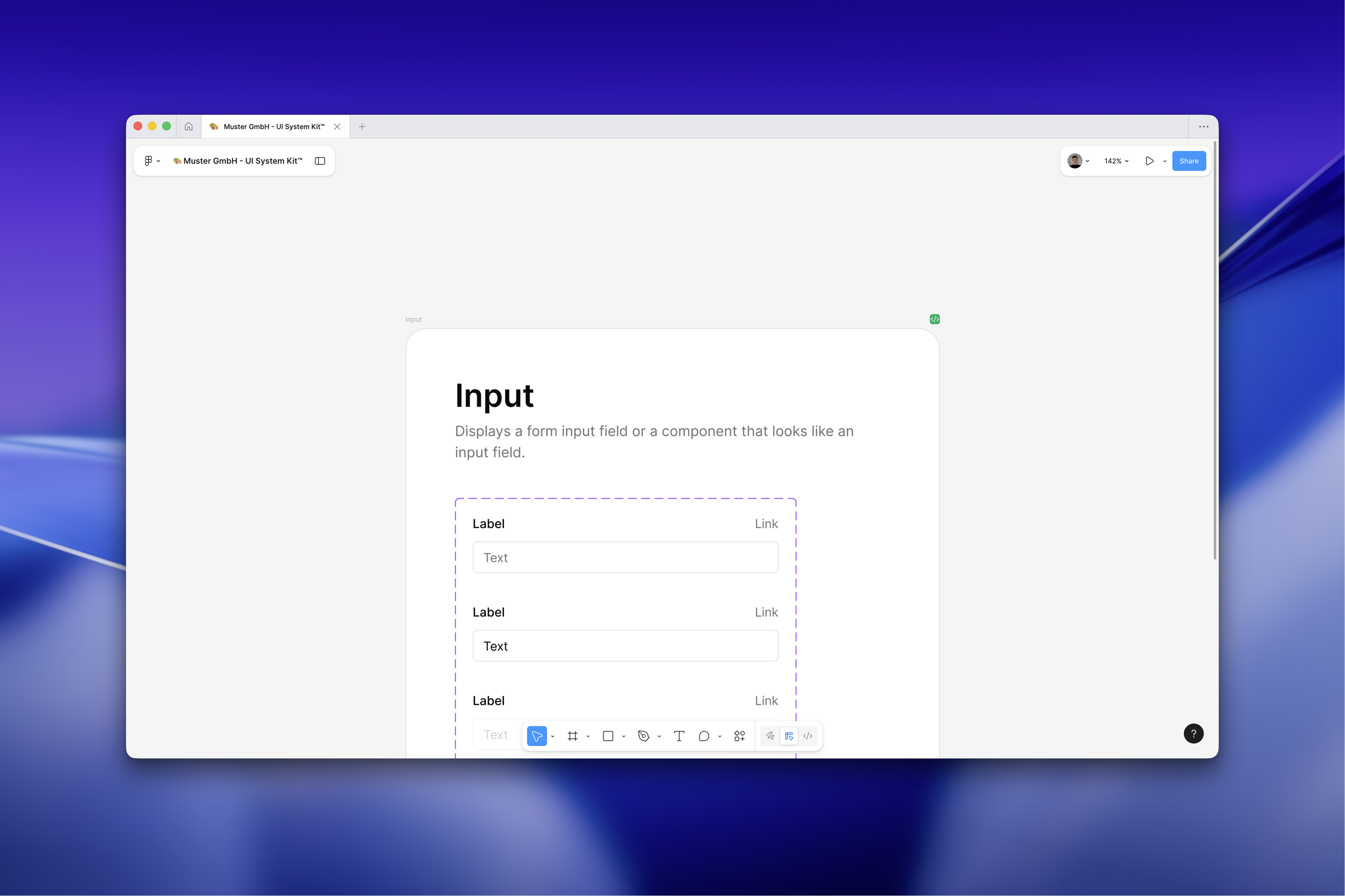
Task: Select the Frame tool in the toolbar
Action: [572, 736]
